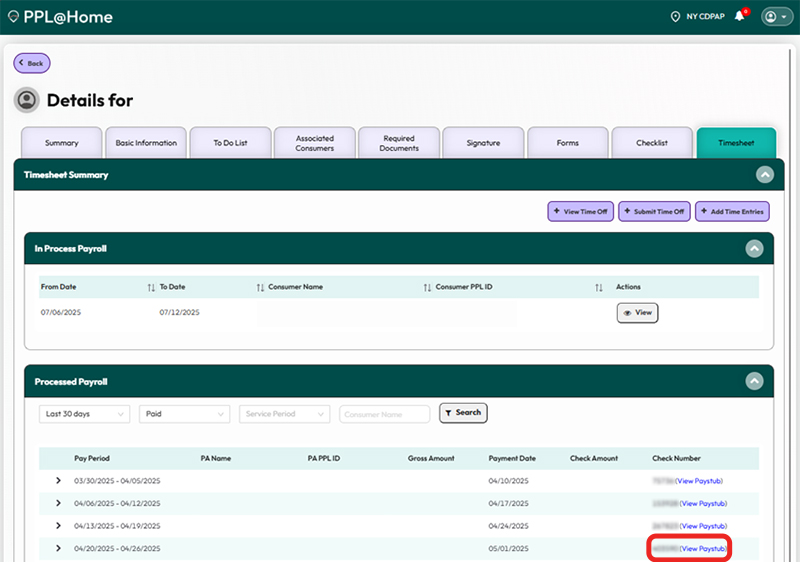Open the Forms tab

coord(567,143)
